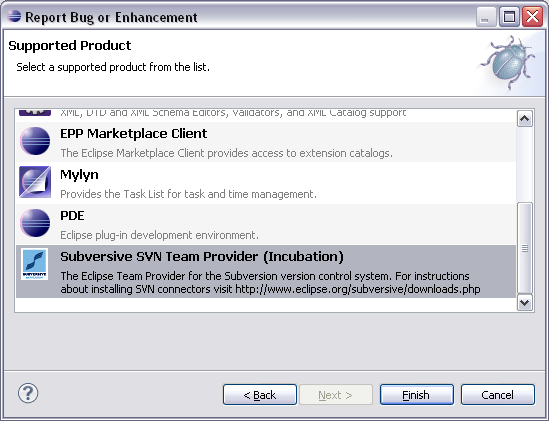Select Mylyn from the product list
This screenshot has width=549, height=421.
[x=266, y=183]
